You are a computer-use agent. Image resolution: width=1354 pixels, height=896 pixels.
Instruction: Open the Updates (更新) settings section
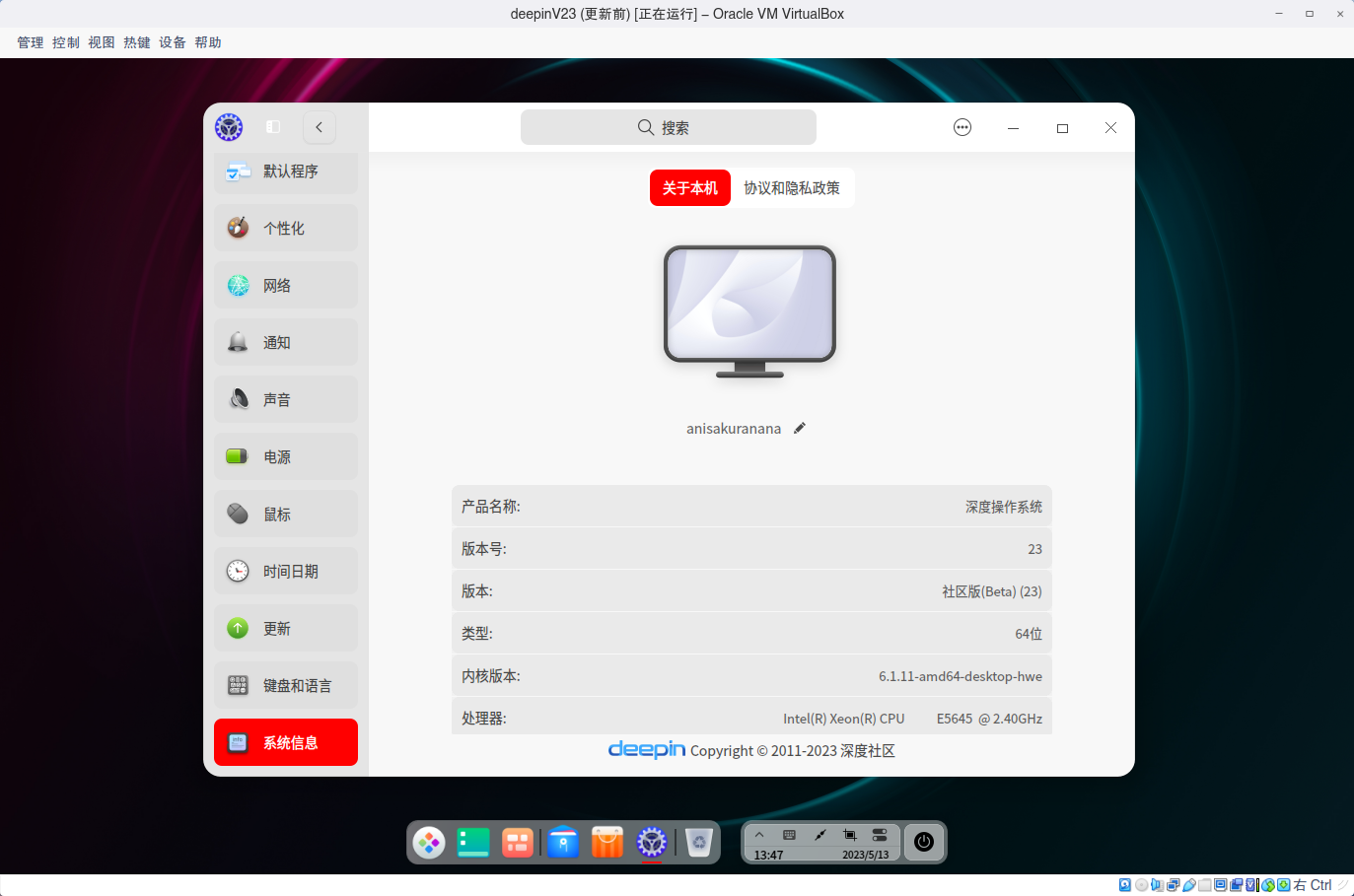(285, 628)
